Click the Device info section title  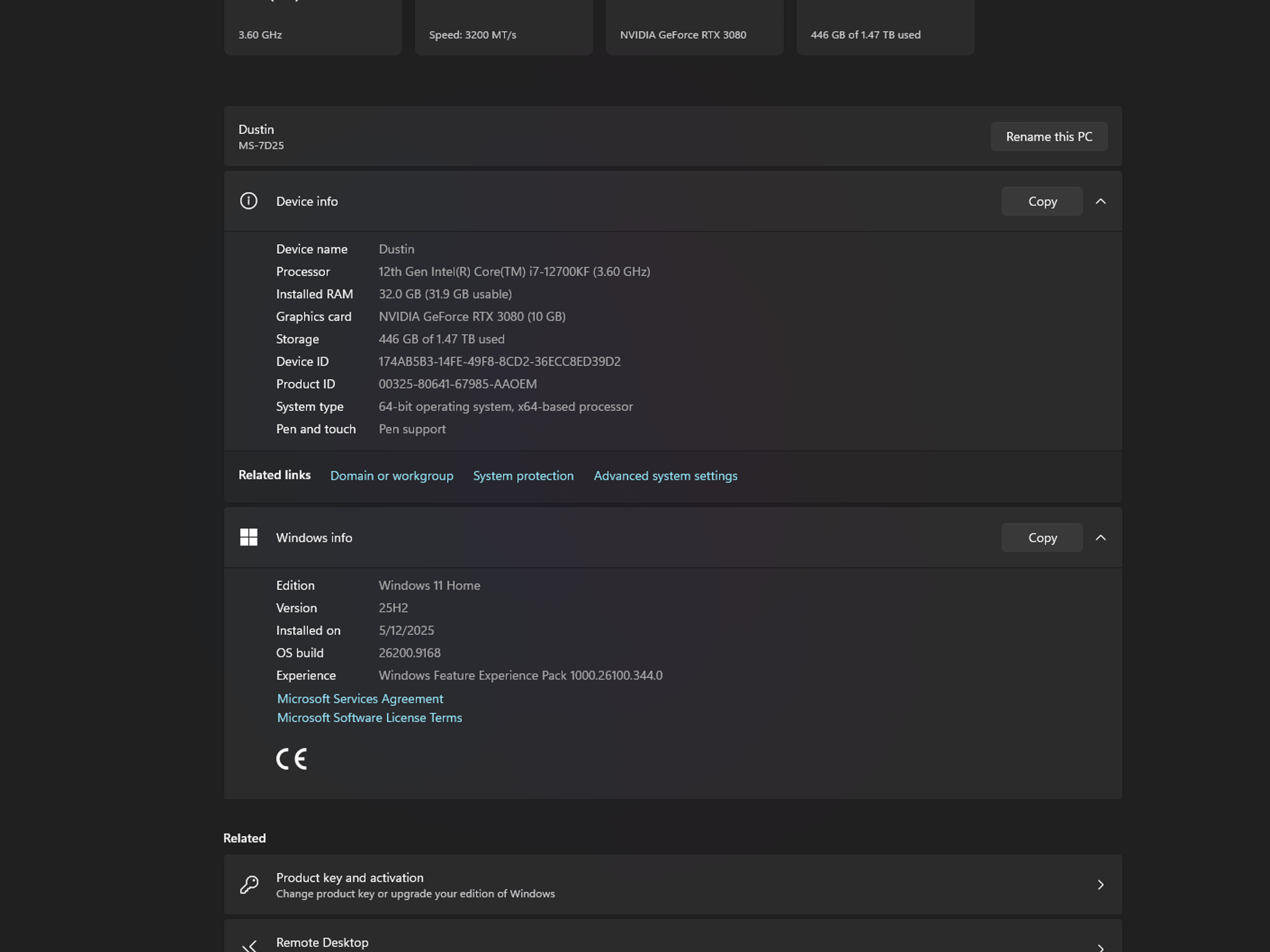coord(307,201)
